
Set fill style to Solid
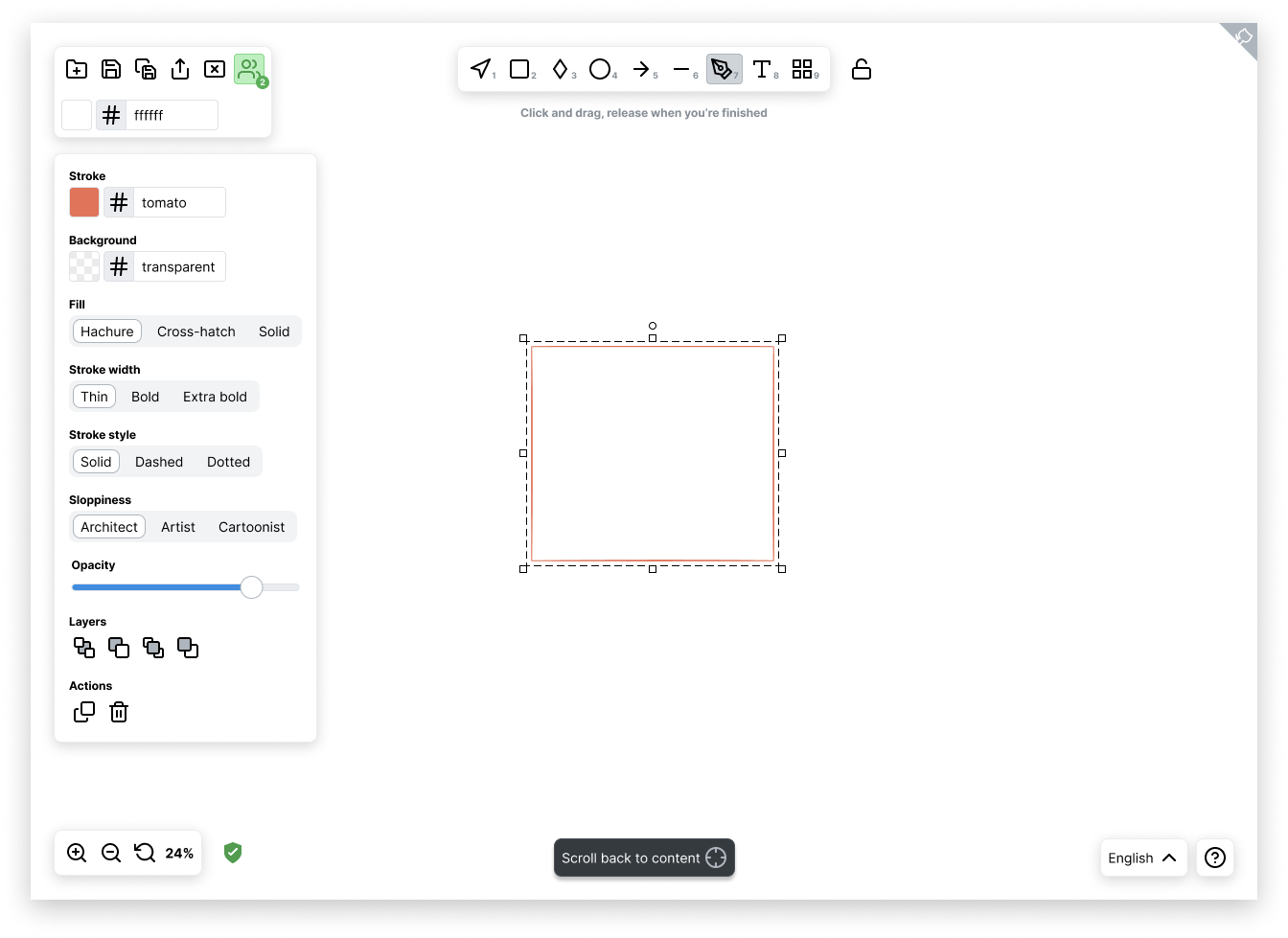click(x=274, y=331)
